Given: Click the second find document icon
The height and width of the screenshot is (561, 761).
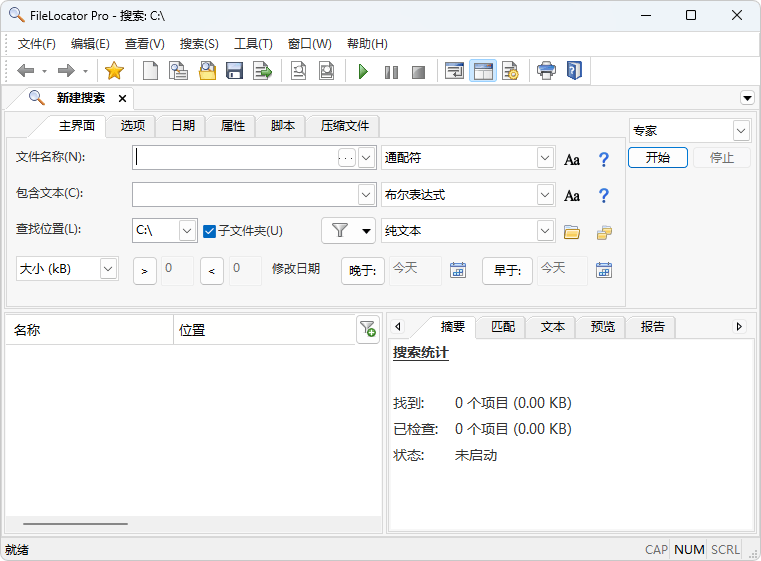Looking at the screenshot, I should 327,71.
